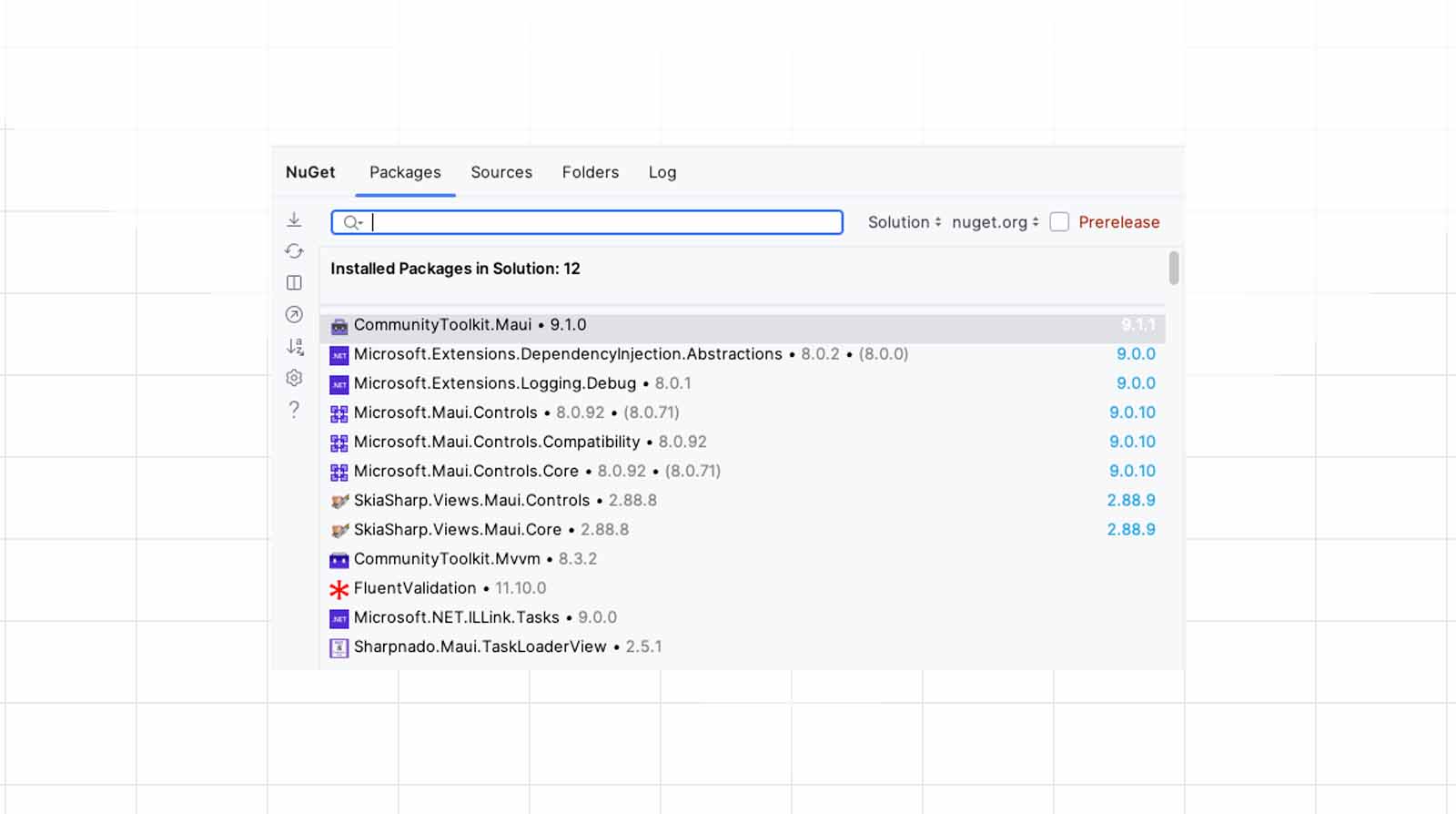Click update version 9.1.1 for CommunityToolkit.Maui
Viewport: 1456px width, 814px height.
[1138, 325]
